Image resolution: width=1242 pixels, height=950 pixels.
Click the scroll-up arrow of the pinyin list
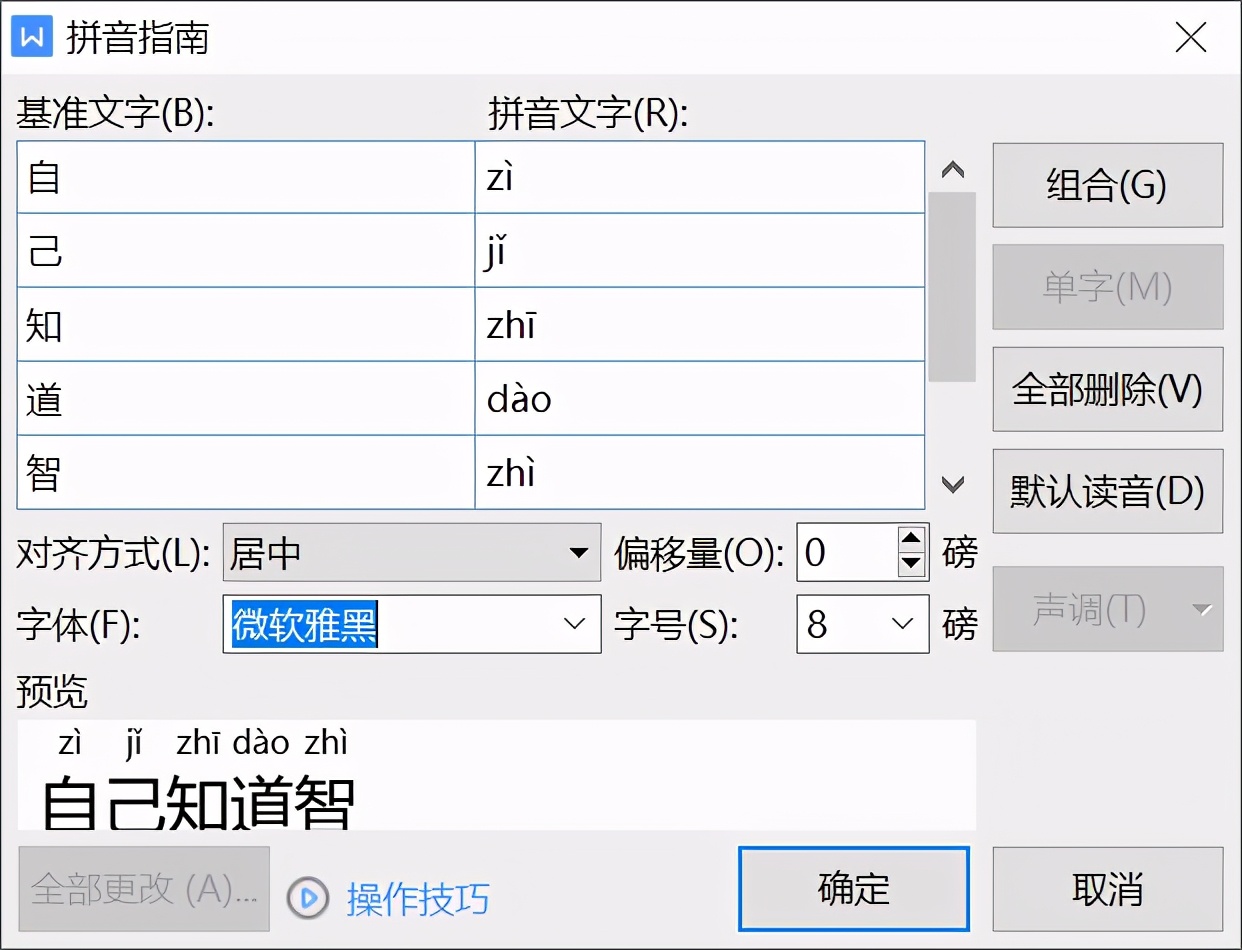(953, 170)
